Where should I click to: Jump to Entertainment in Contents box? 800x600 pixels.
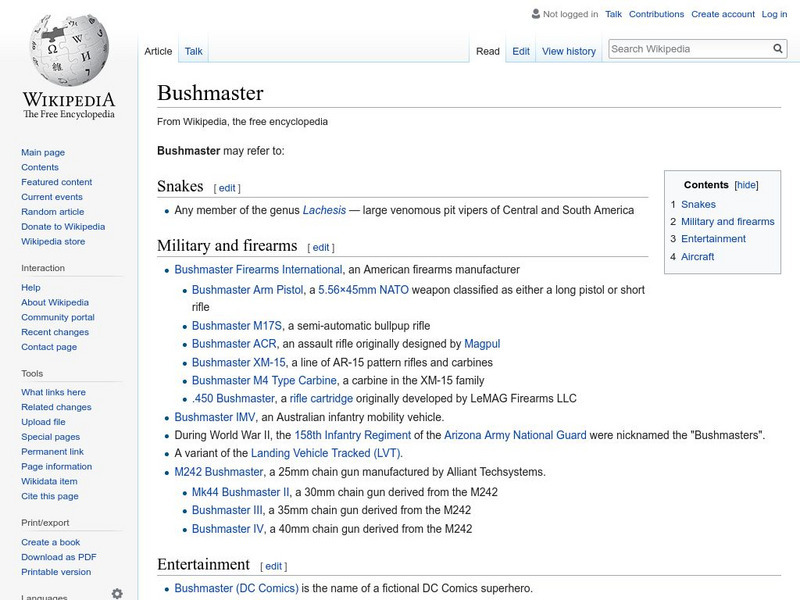click(x=713, y=239)
